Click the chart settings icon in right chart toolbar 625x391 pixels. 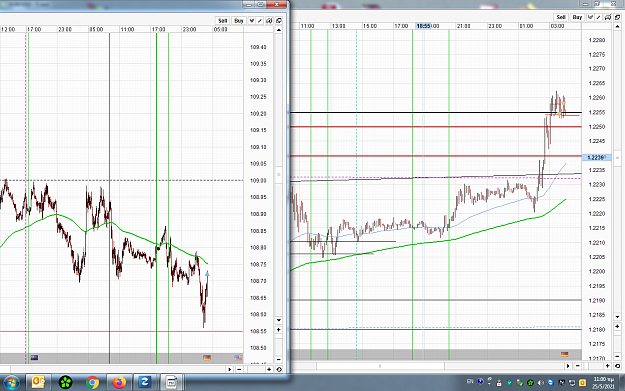coord(608,17)
